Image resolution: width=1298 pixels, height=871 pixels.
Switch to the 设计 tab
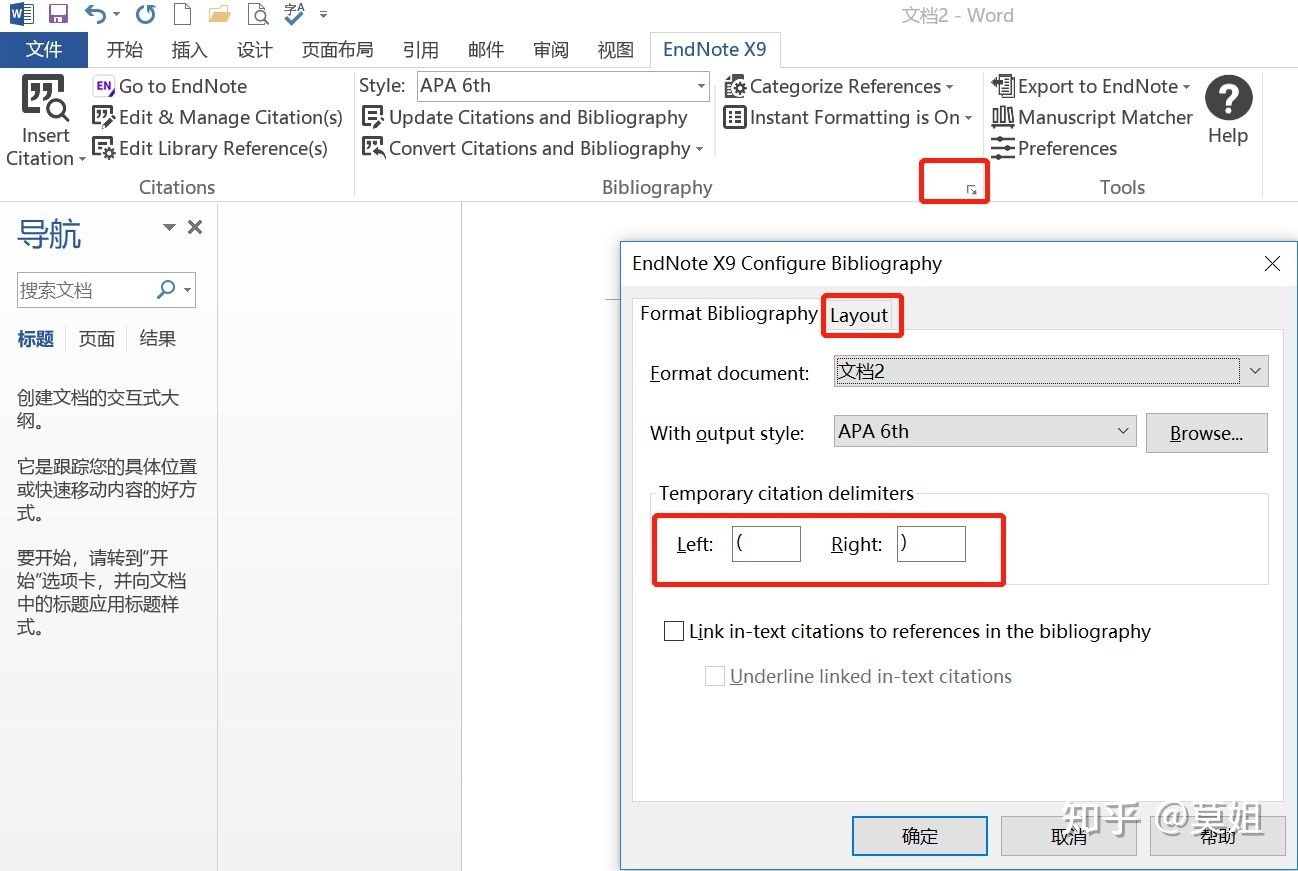click(255, 49)
